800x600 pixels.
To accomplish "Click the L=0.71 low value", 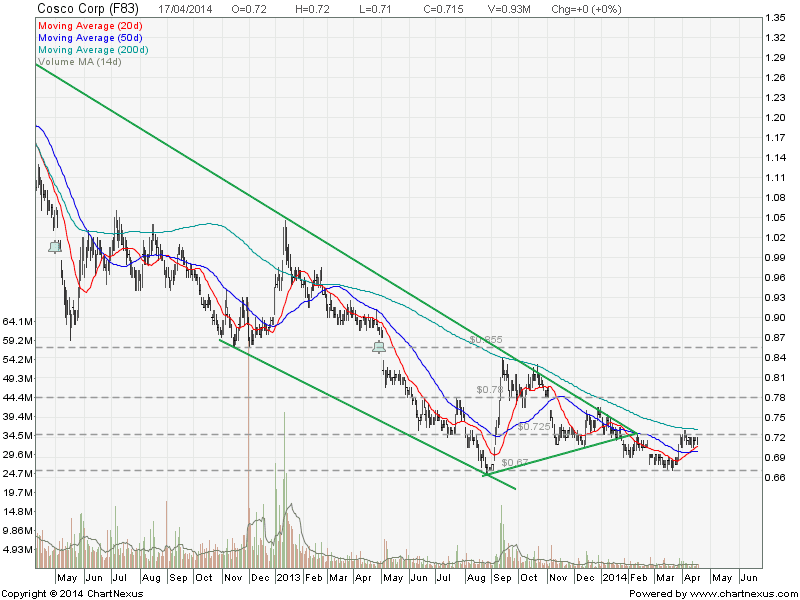I will tap(376, 9).
